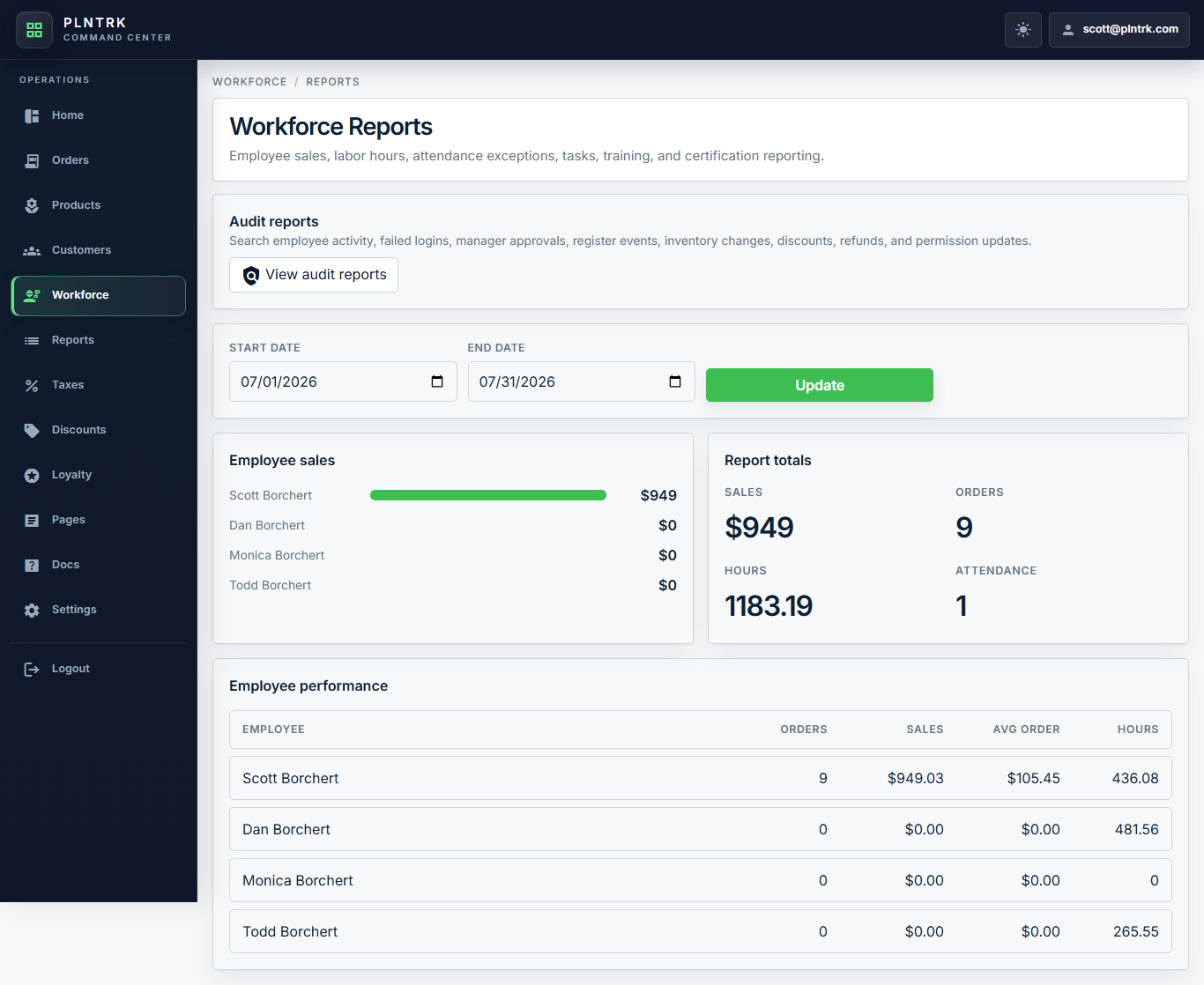
Task: Select the Discounts tag icon
Action: [32, 431]
